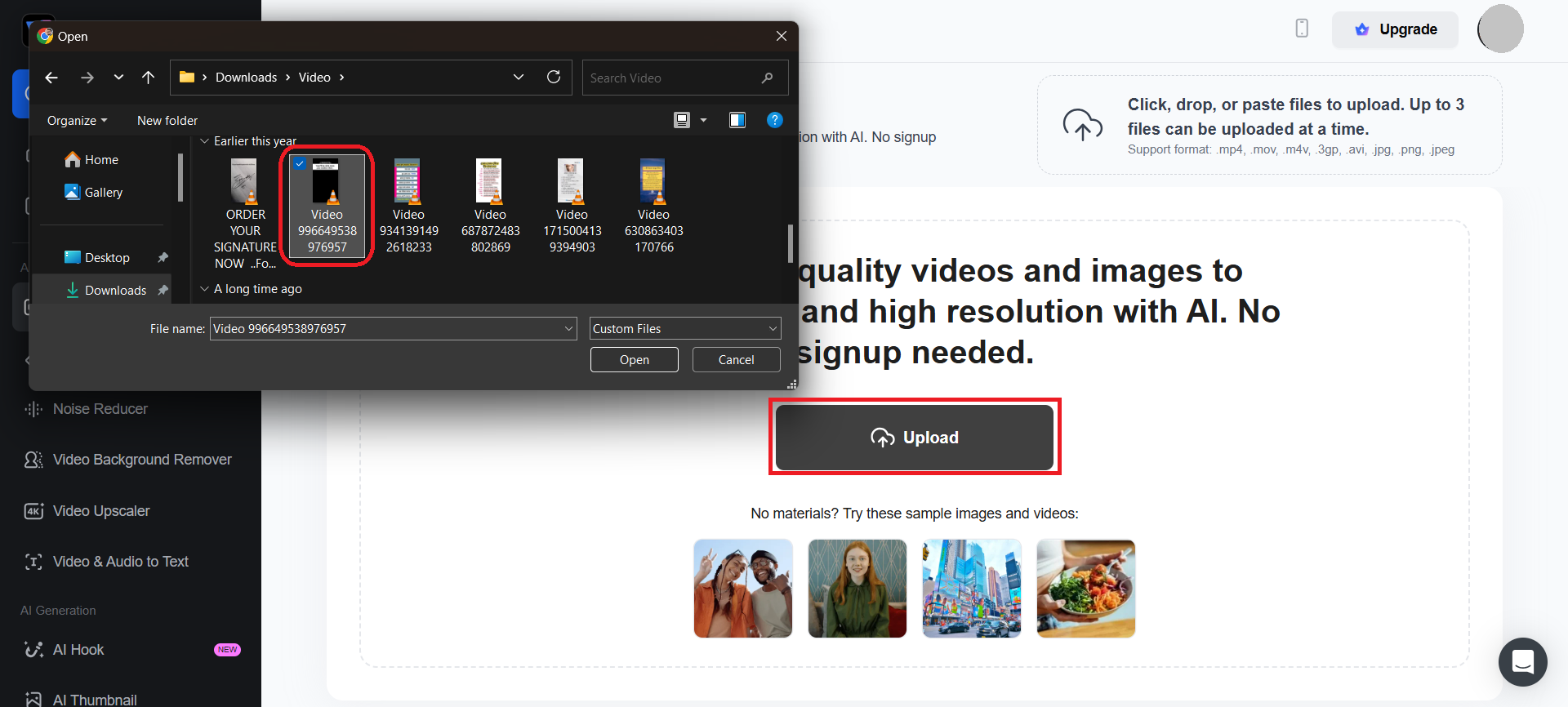Click the cloud upload icon in drop zone
This screenshot has height=707, width=1568.
point(1082,125)
